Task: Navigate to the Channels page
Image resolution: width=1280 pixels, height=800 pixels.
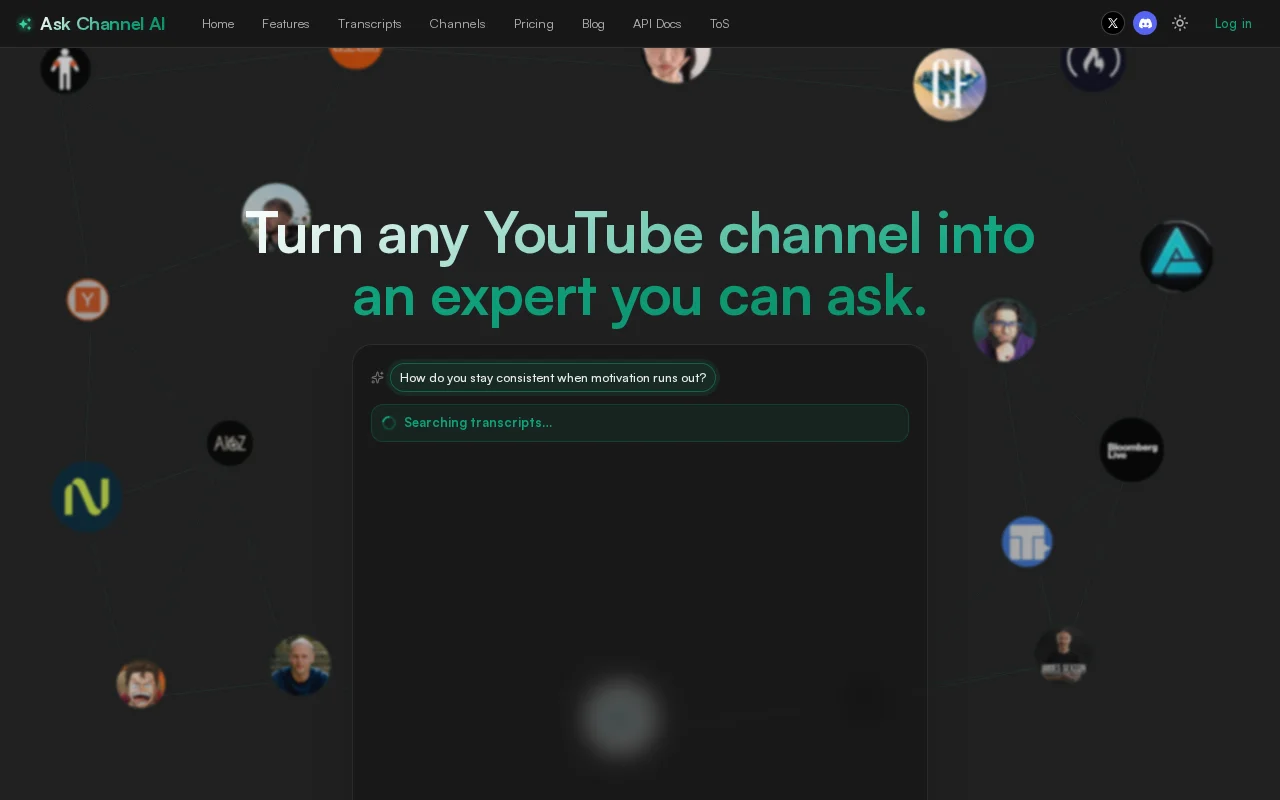Action: 458,24
